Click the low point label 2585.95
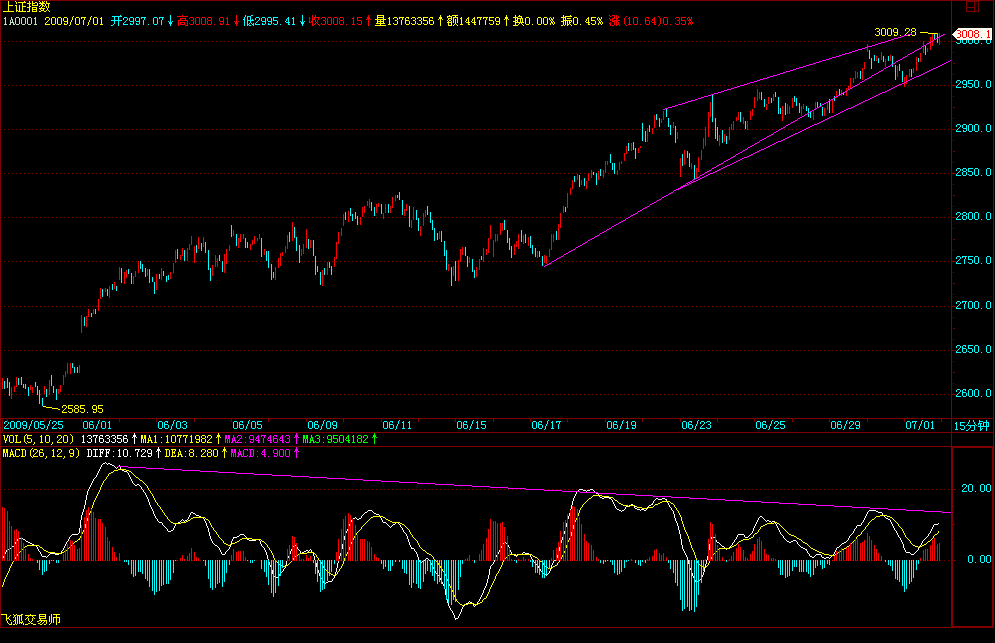The height and width of the screenshot is (643, 995). pyautogui.click(x=82, y=409)
